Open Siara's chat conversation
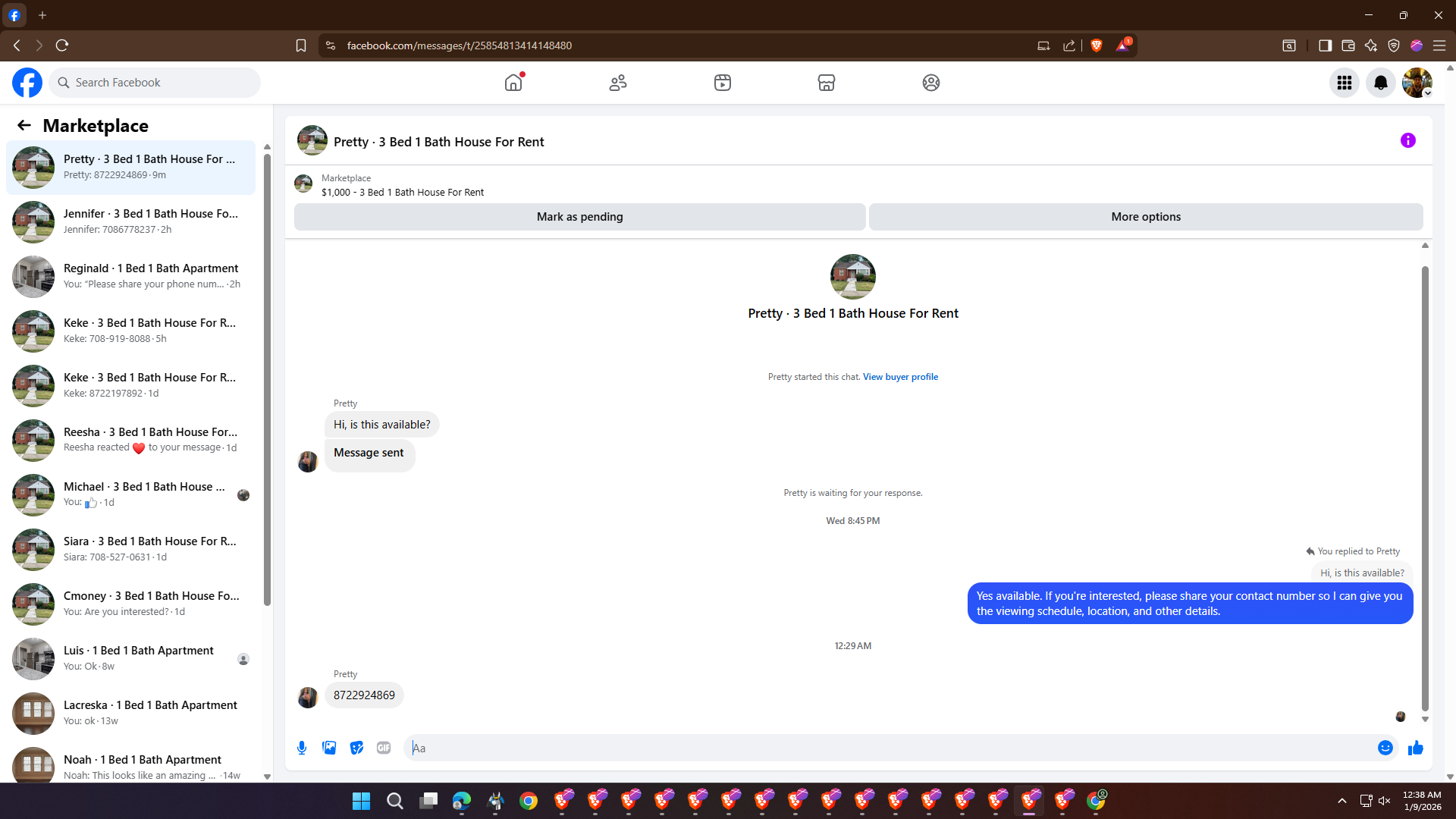The image size is (1456, 819). pos(130,550)
